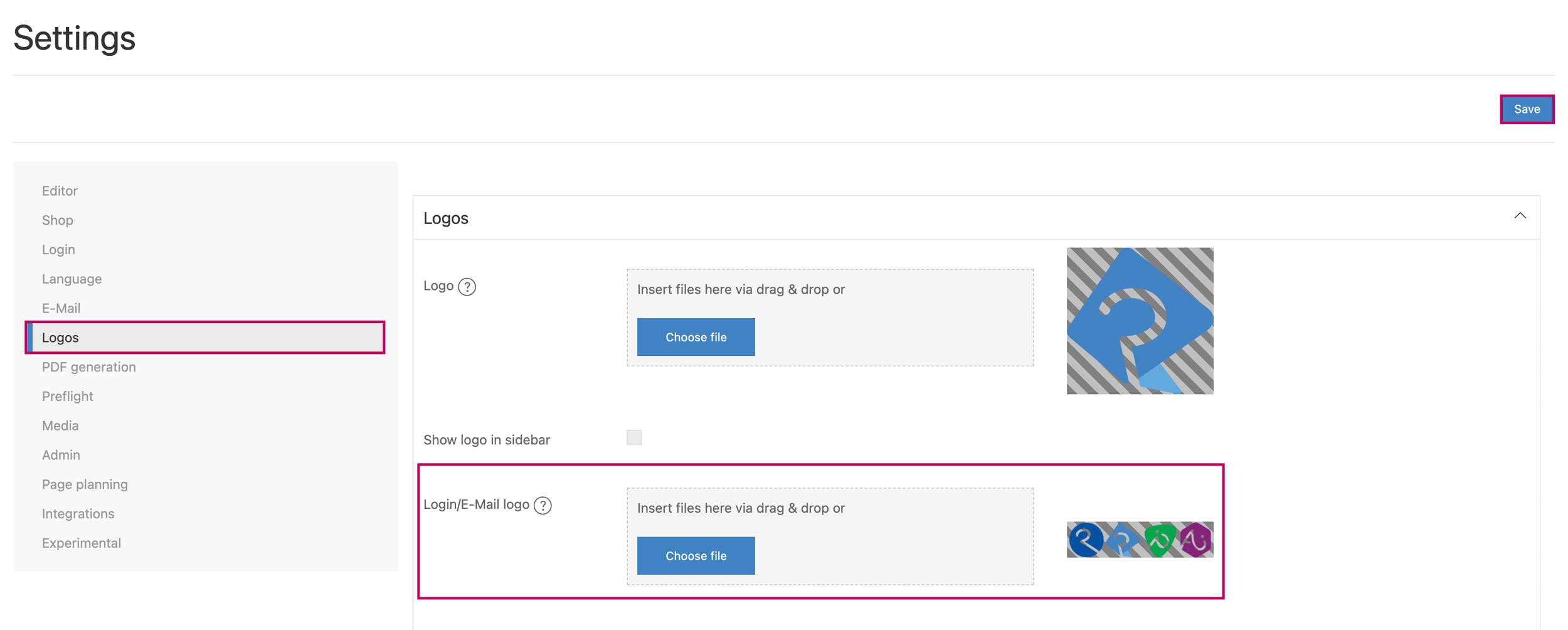Go to Login settings
This screenshot has height=630, width=1568.
point(58,250)
